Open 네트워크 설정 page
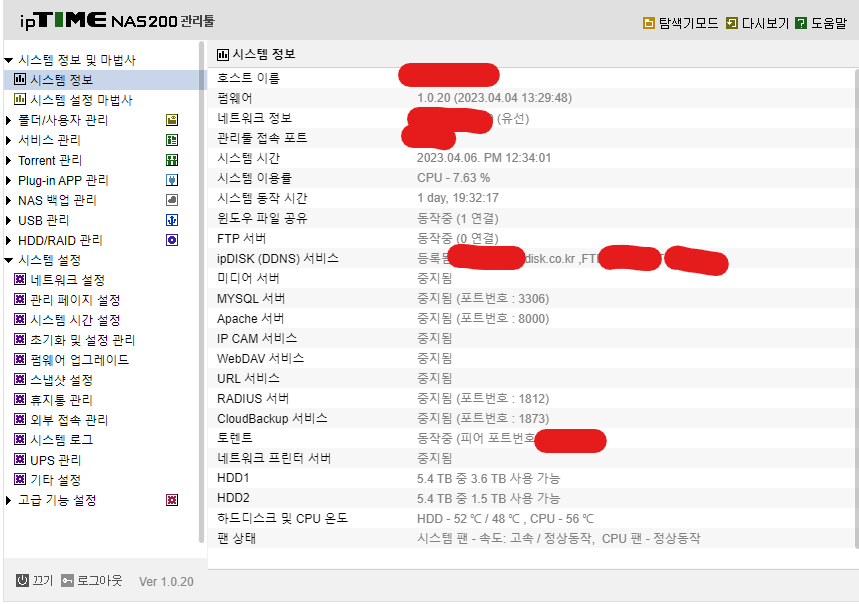859x604 pixels. tap(67, 280)
